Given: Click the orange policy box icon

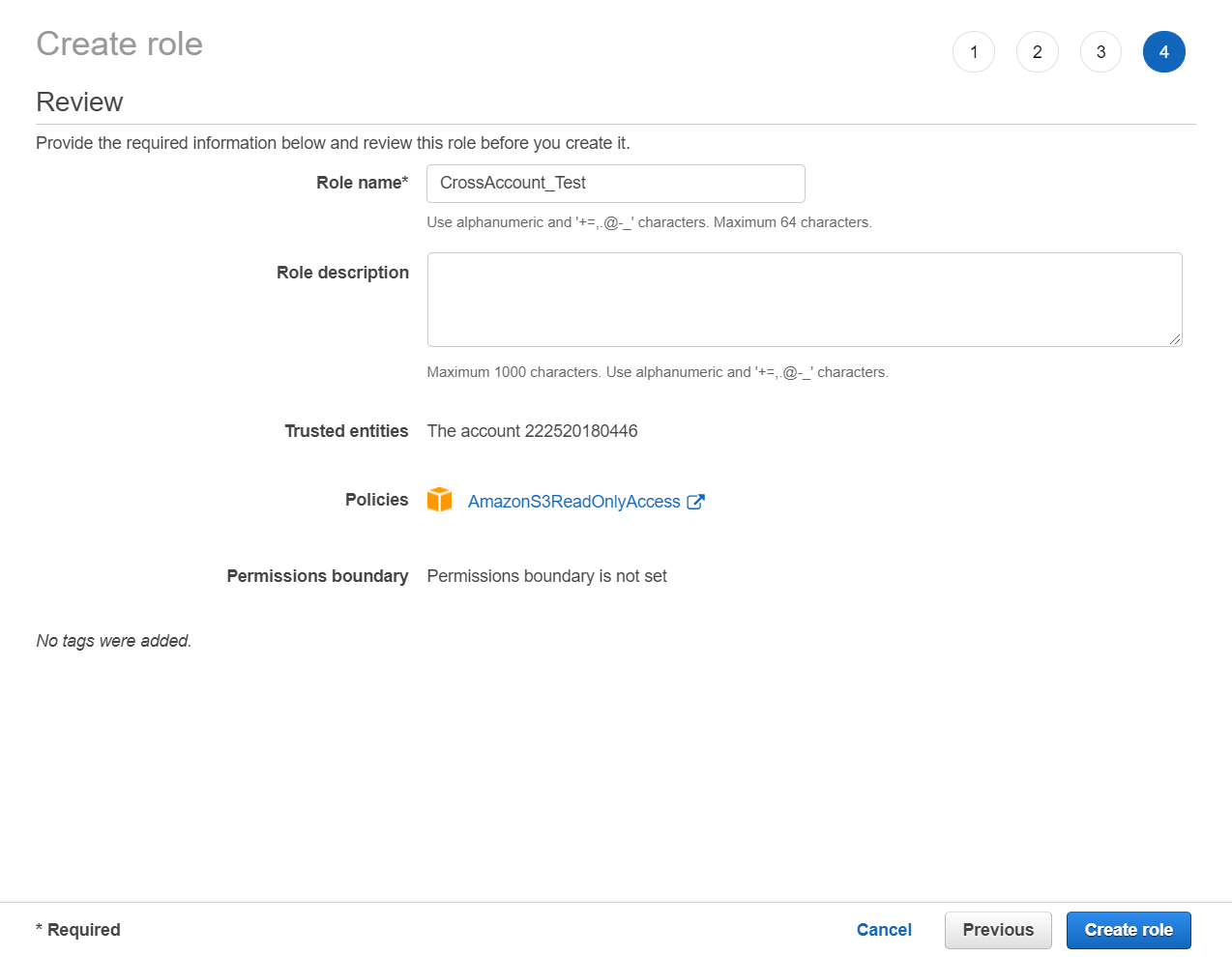Looking at the screenshot, I should (440, 500).
